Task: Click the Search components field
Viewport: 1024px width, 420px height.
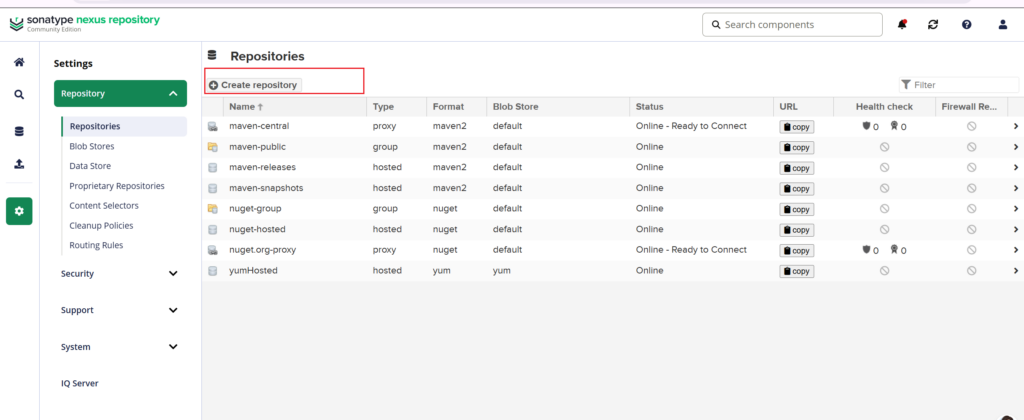Action: click(x=792, y=24)
